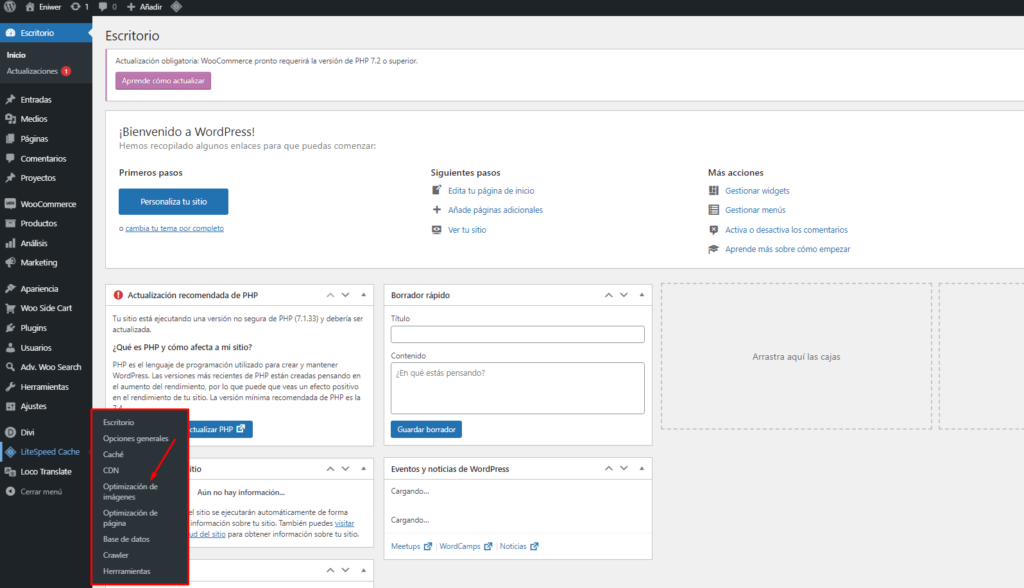The width and height of the screenshot is (1024, 588).
Task: Move the Eventos y noticias box down
Action: click(624, 468)
